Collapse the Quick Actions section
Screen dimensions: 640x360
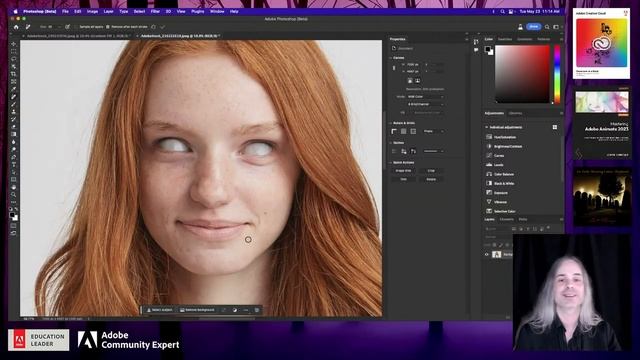pyautogui.click(x=391, y=162)
